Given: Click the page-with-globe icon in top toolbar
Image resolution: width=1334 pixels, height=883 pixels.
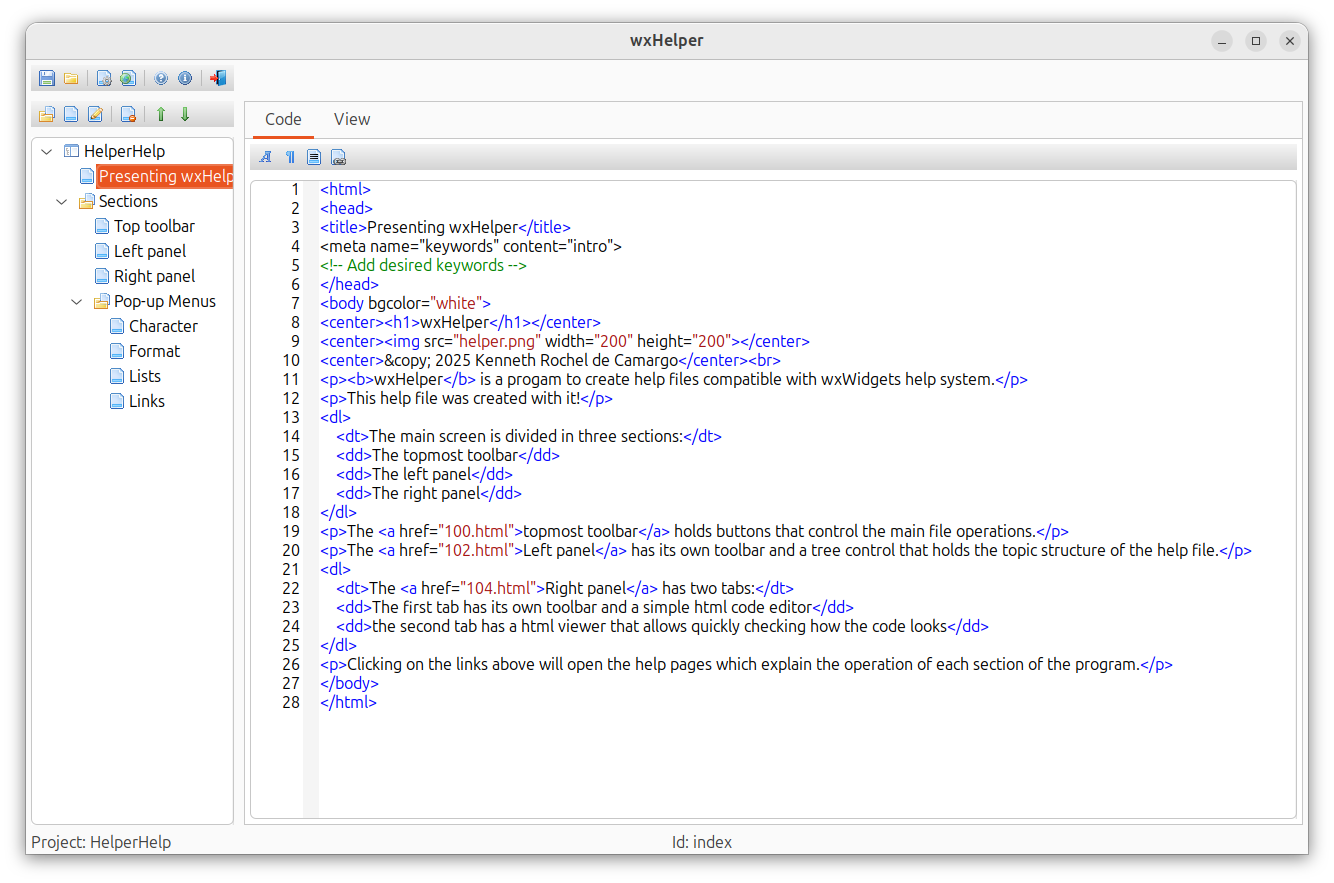Looking at the screenshot, I should click(128, 78).
